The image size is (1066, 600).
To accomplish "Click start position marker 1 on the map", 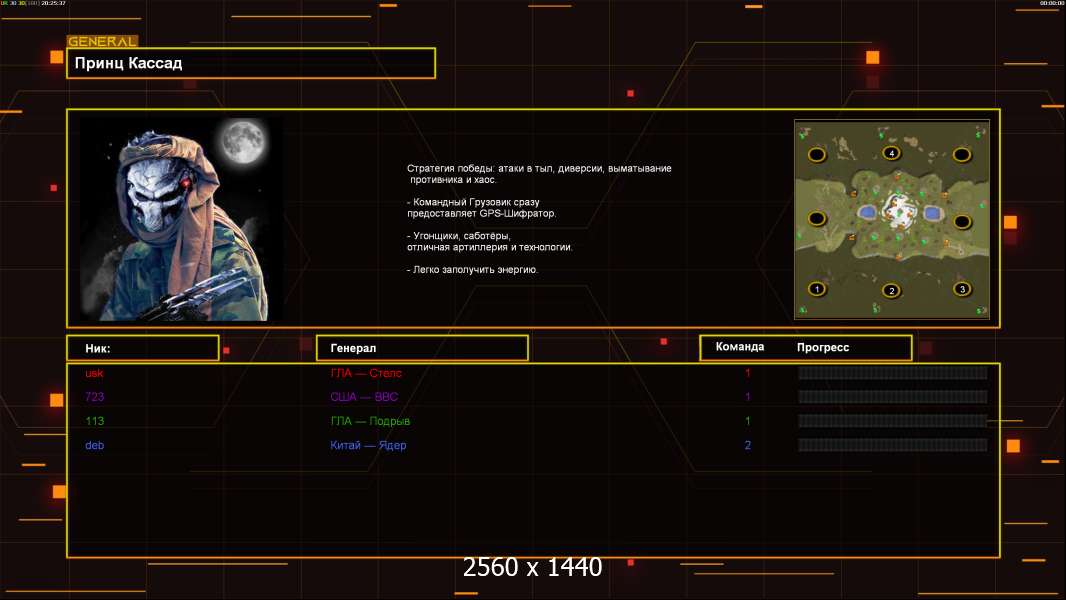I will (817, 289).
